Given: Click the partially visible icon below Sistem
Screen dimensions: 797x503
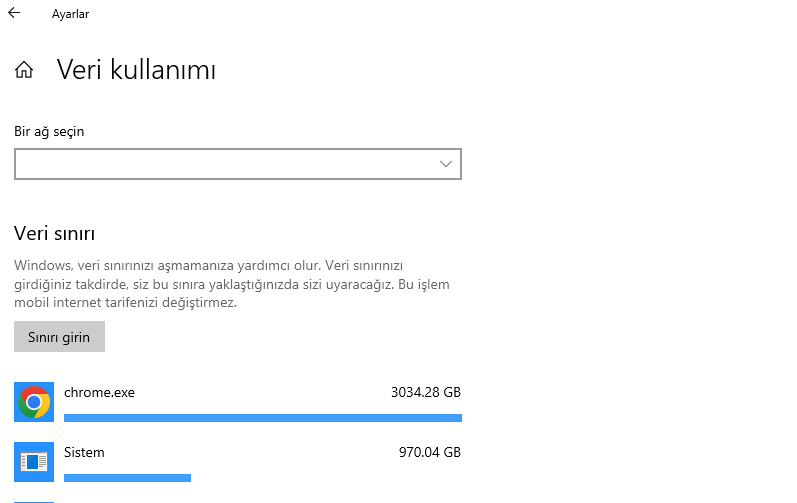Looking at the screenshot, I should coord(34,500).
